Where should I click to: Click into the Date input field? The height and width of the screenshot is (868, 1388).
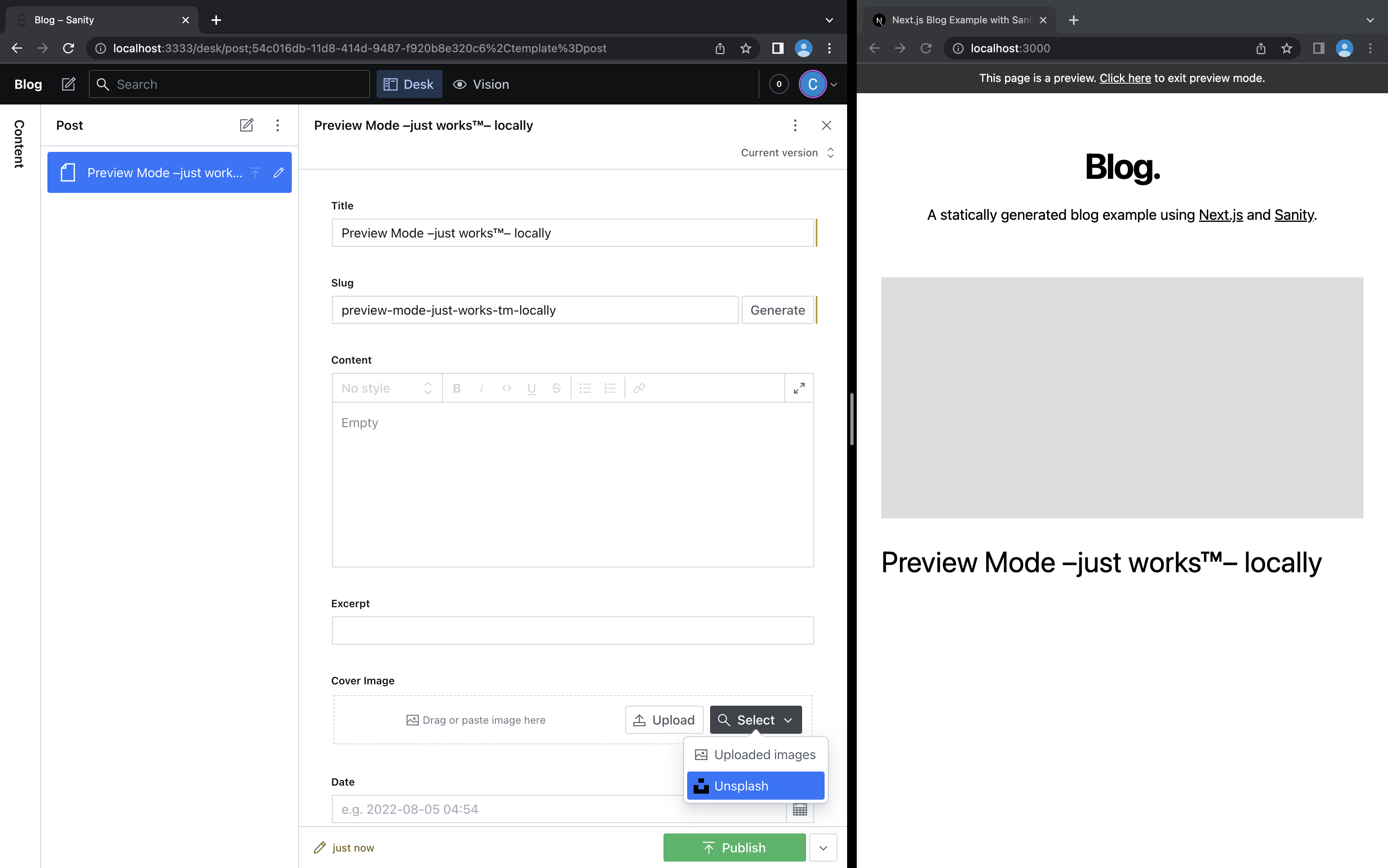pyautogui.click(x=559, y=809)
